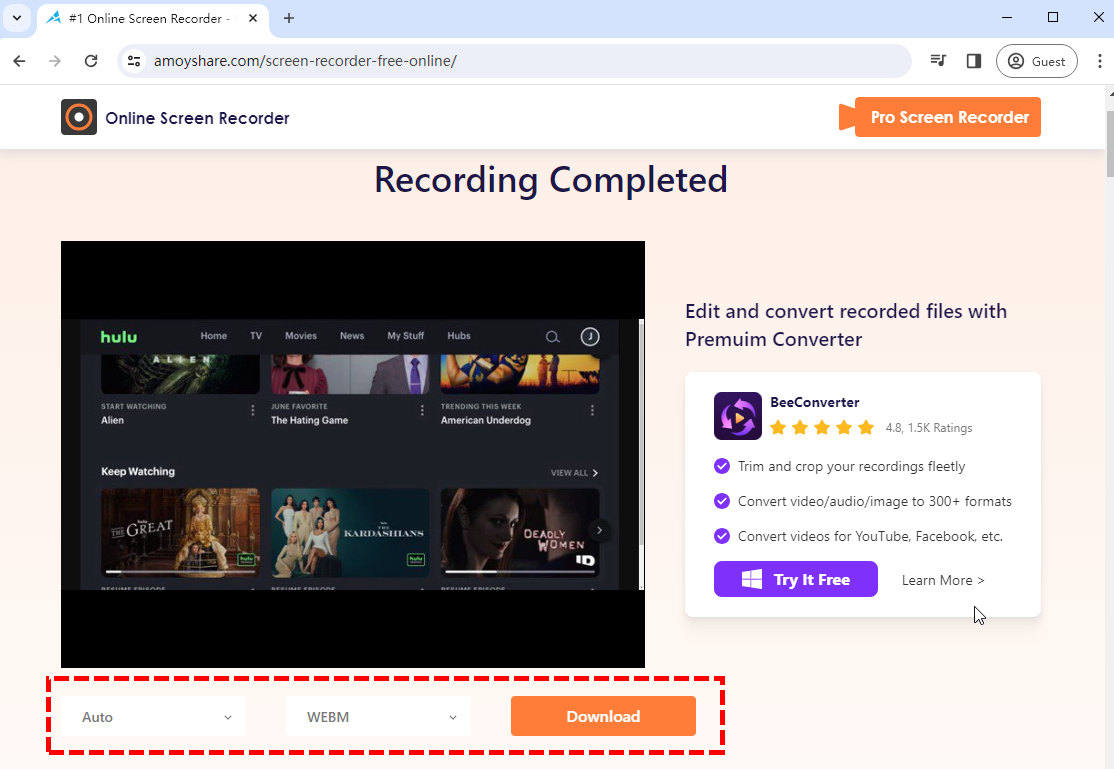
Task: Click the recorded video preview
Action: click(353, 454)
